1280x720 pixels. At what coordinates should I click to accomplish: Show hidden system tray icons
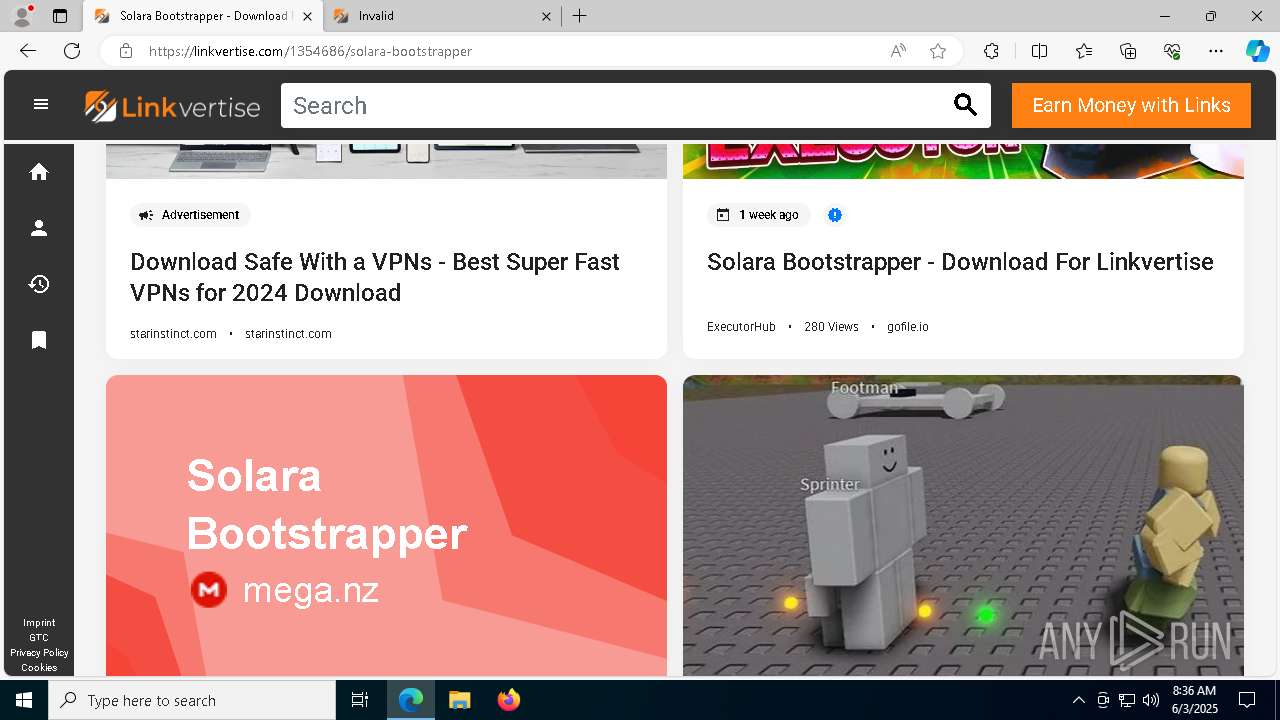[x=1078, y=700]
